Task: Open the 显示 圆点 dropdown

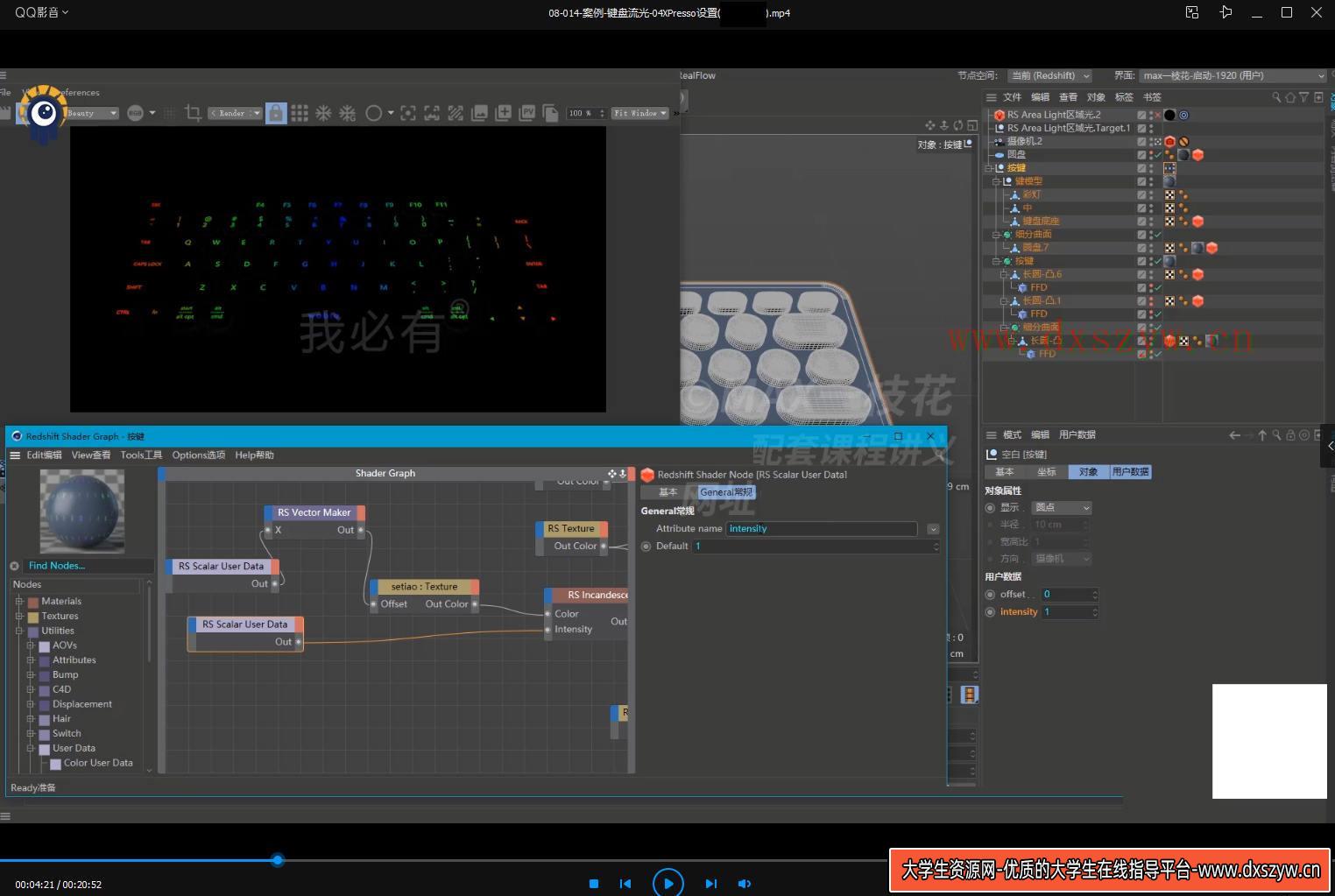Action: (1062, 508)
